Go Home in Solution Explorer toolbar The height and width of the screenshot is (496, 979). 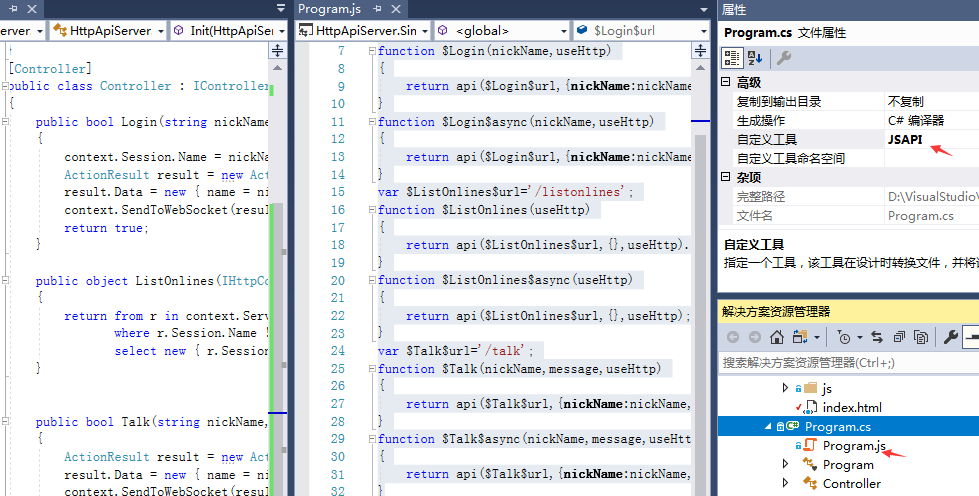[x=776, y=337]
